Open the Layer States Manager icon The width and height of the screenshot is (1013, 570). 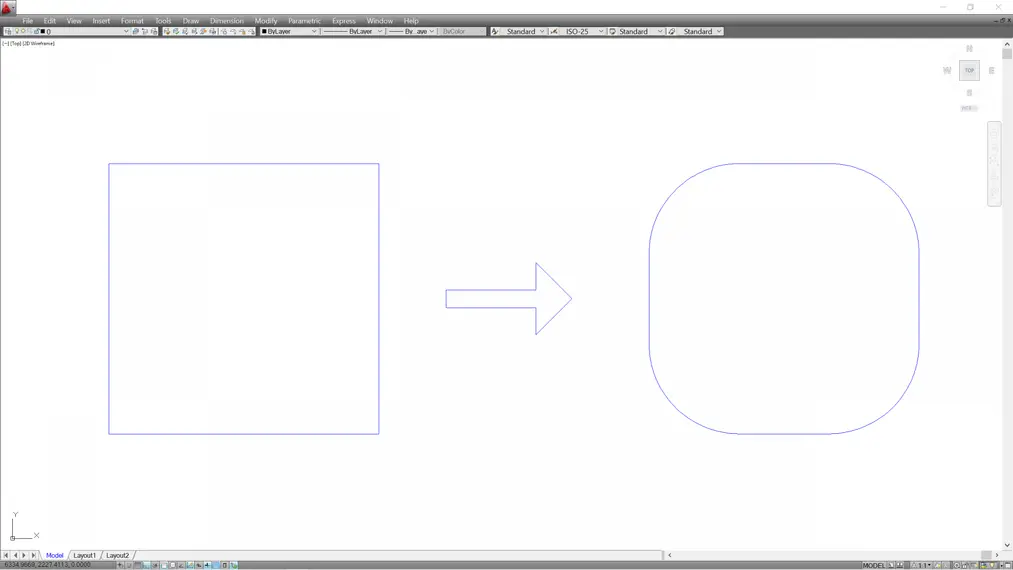(154, 31)
